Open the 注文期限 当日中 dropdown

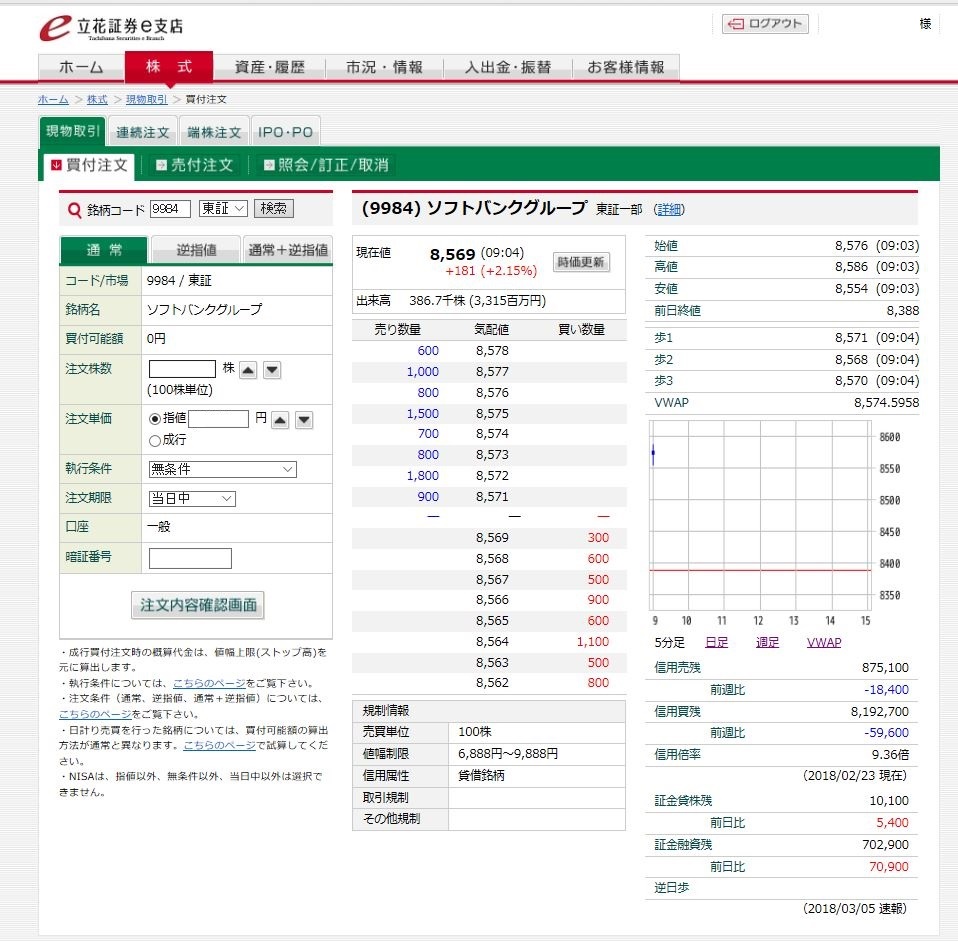[192, 499]
